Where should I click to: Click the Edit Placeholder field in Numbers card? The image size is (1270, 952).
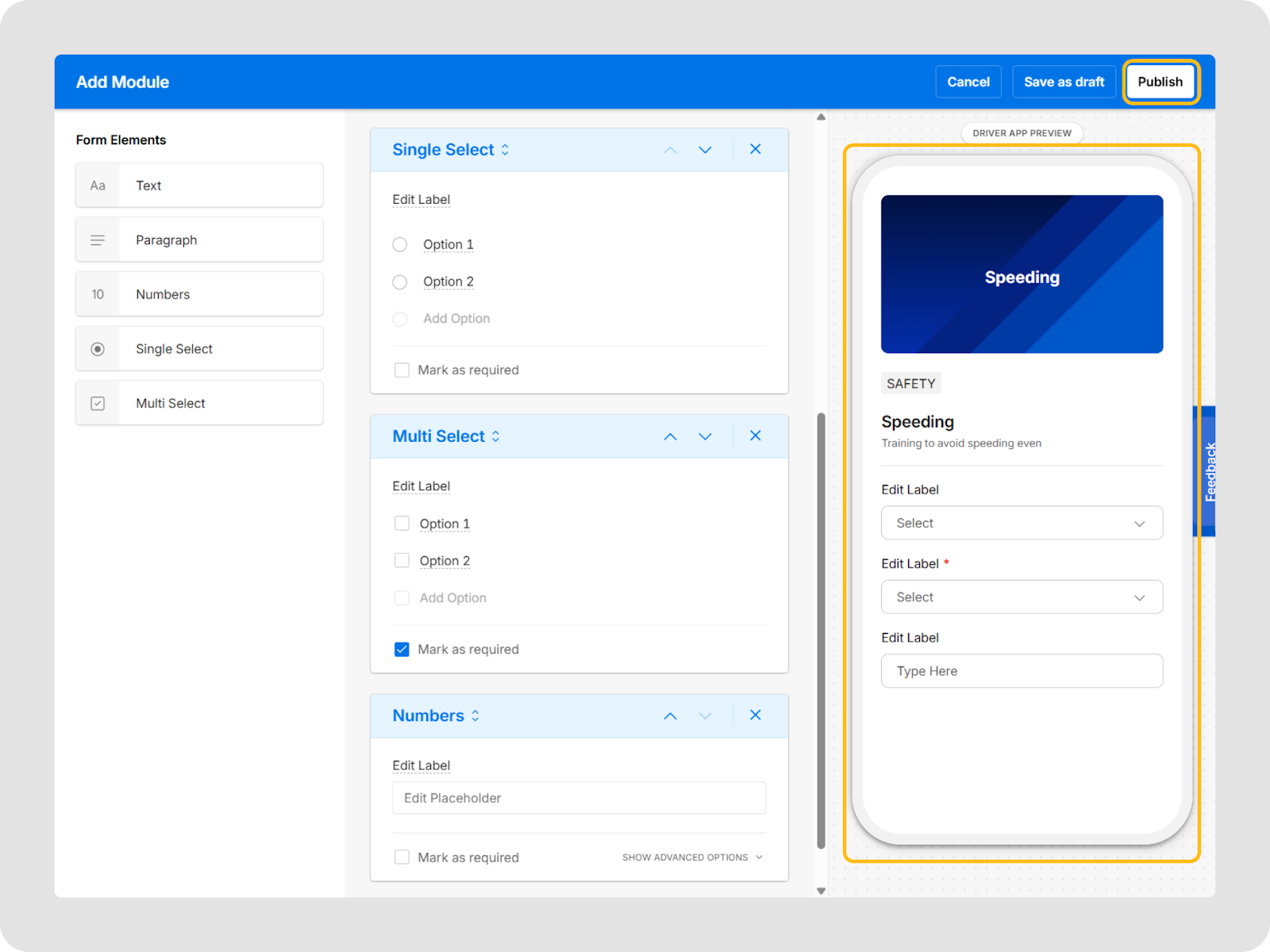click(x=579, y=798)
